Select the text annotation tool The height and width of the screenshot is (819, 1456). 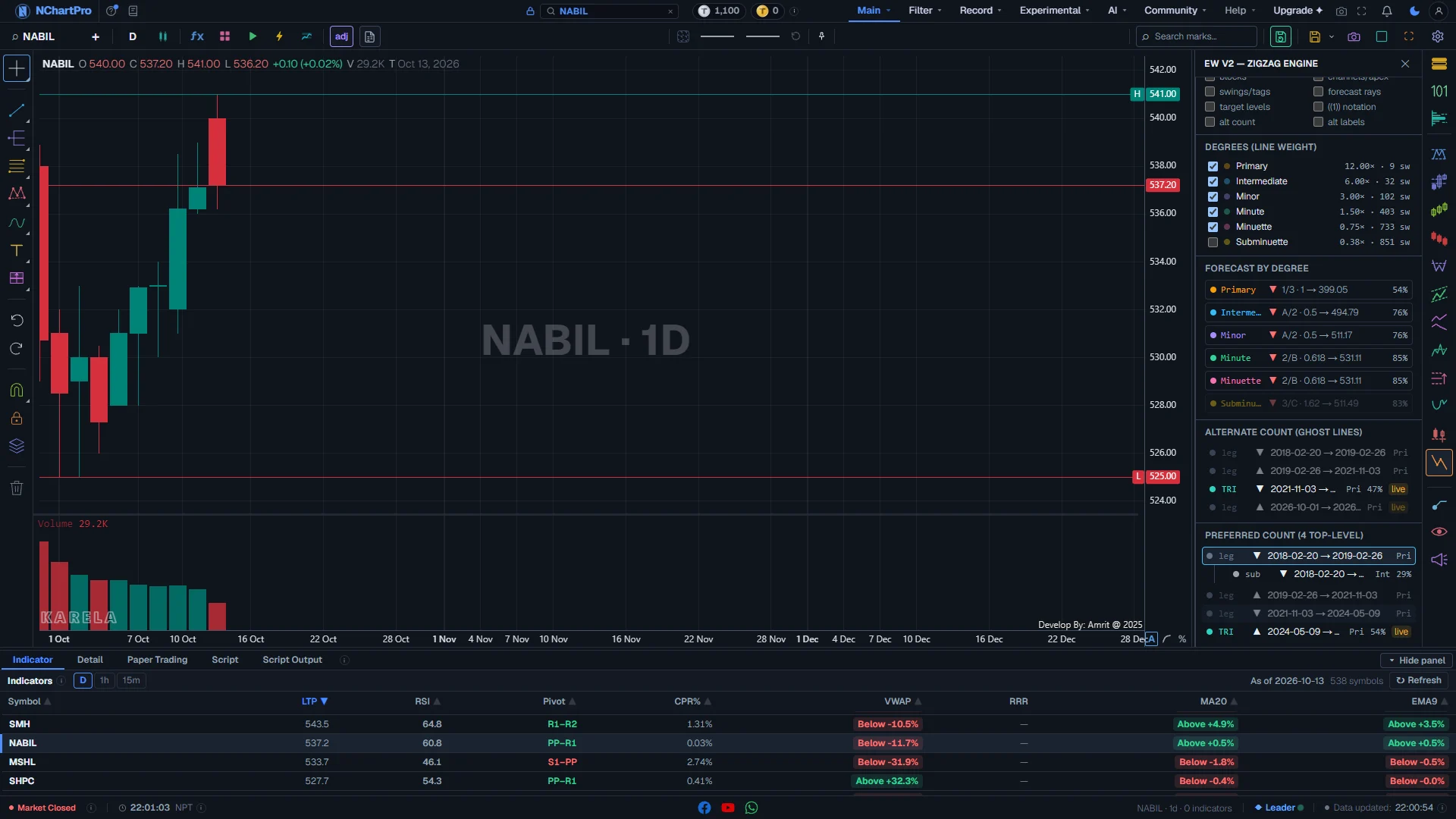point(17,250)
